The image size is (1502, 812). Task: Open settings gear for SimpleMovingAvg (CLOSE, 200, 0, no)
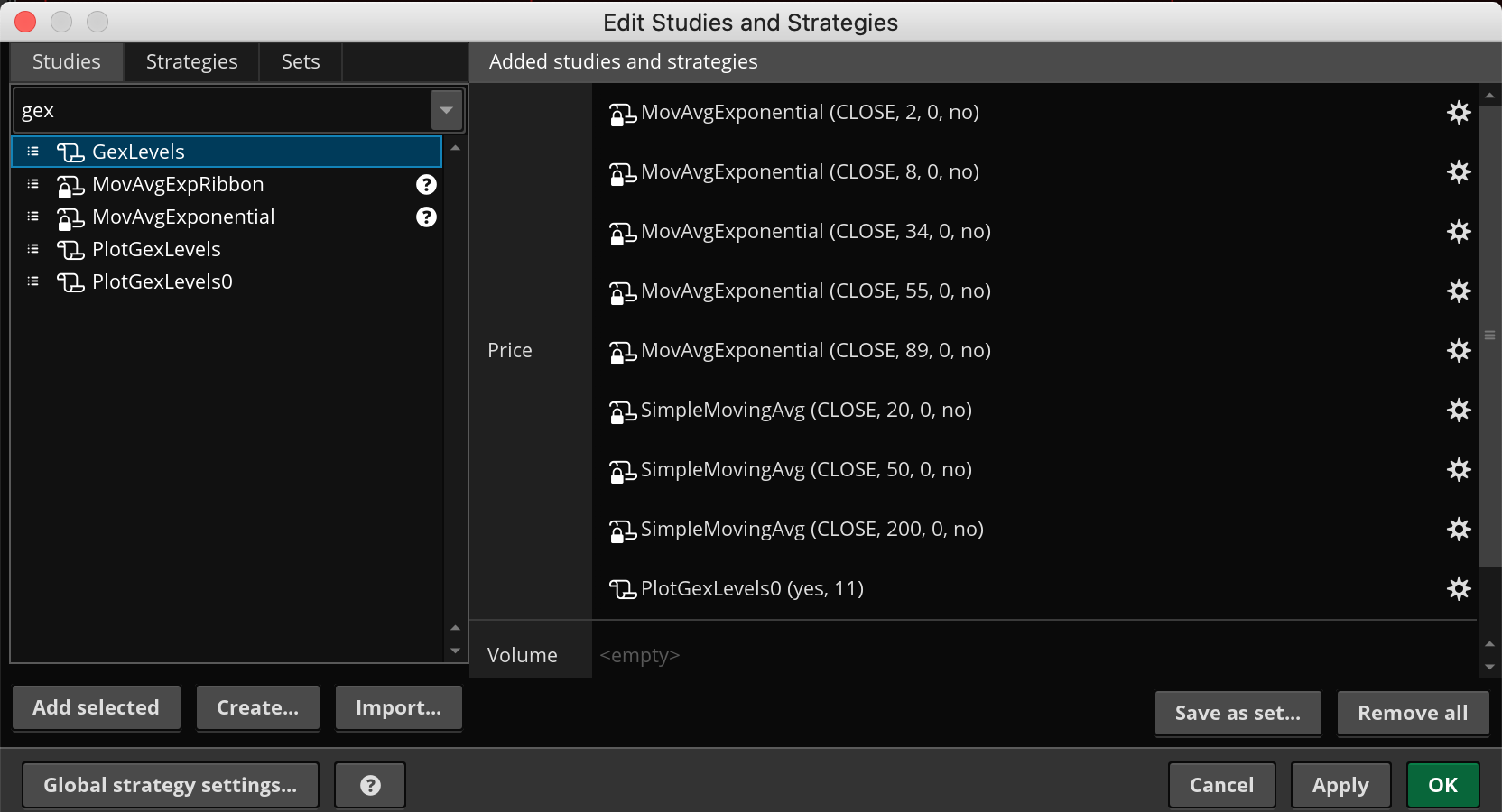(x=1459, y=530)
